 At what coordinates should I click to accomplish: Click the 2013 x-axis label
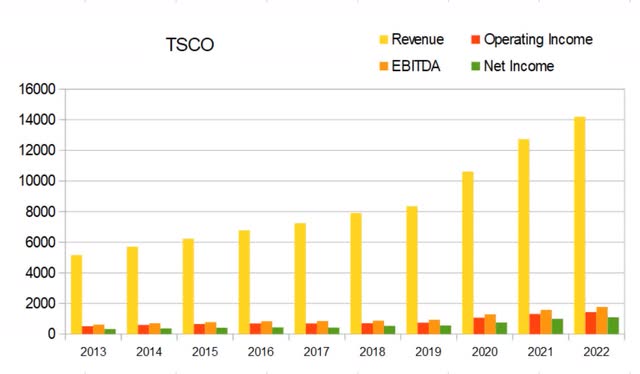[93, 352]
